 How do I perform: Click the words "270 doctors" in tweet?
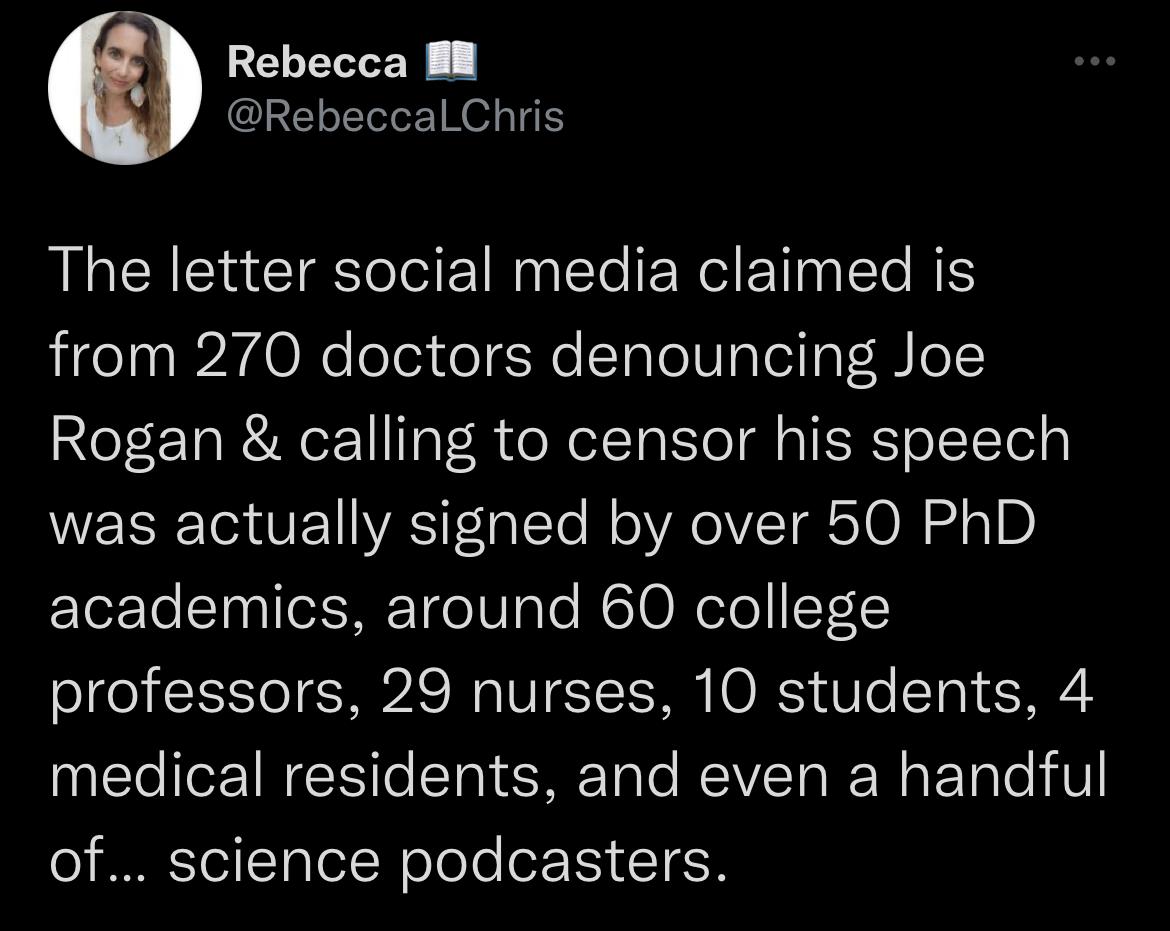tap(364, 355)
